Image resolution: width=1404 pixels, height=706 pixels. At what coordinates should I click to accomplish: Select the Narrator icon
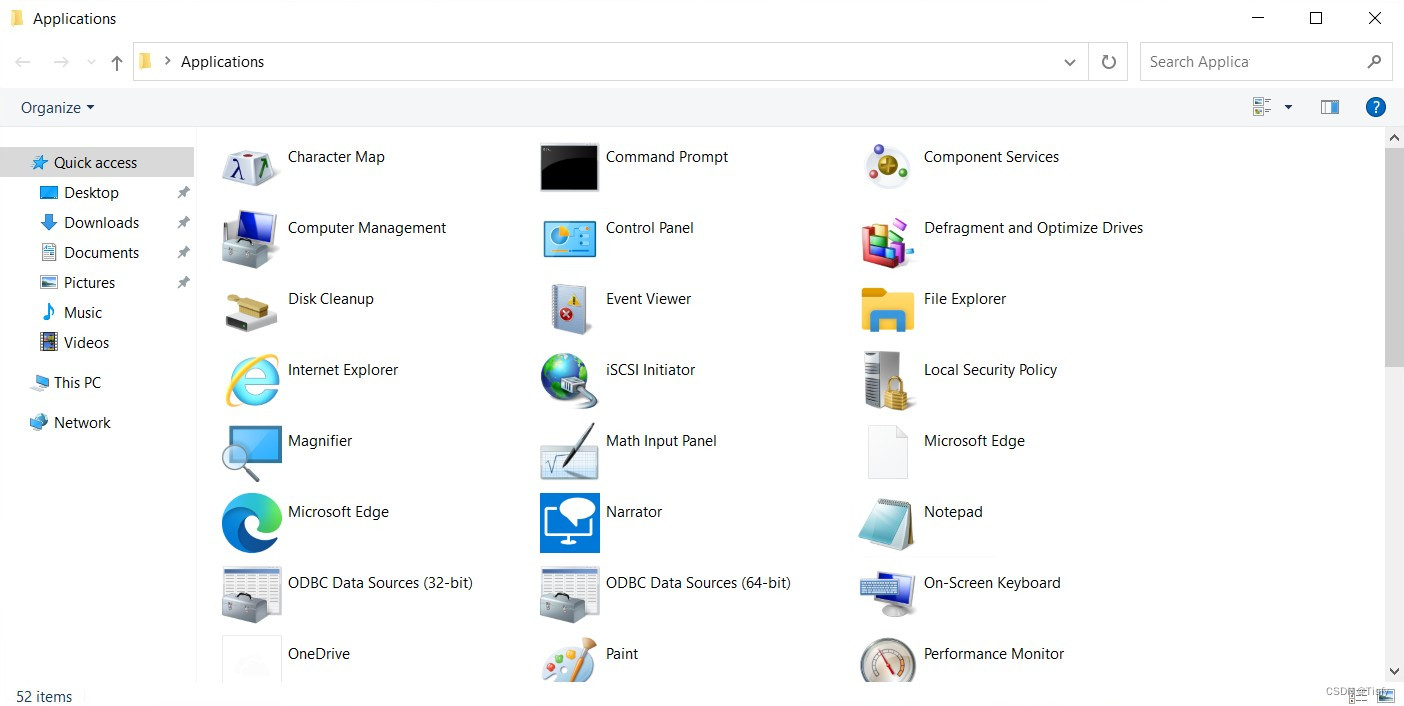[x=569, y=522]
